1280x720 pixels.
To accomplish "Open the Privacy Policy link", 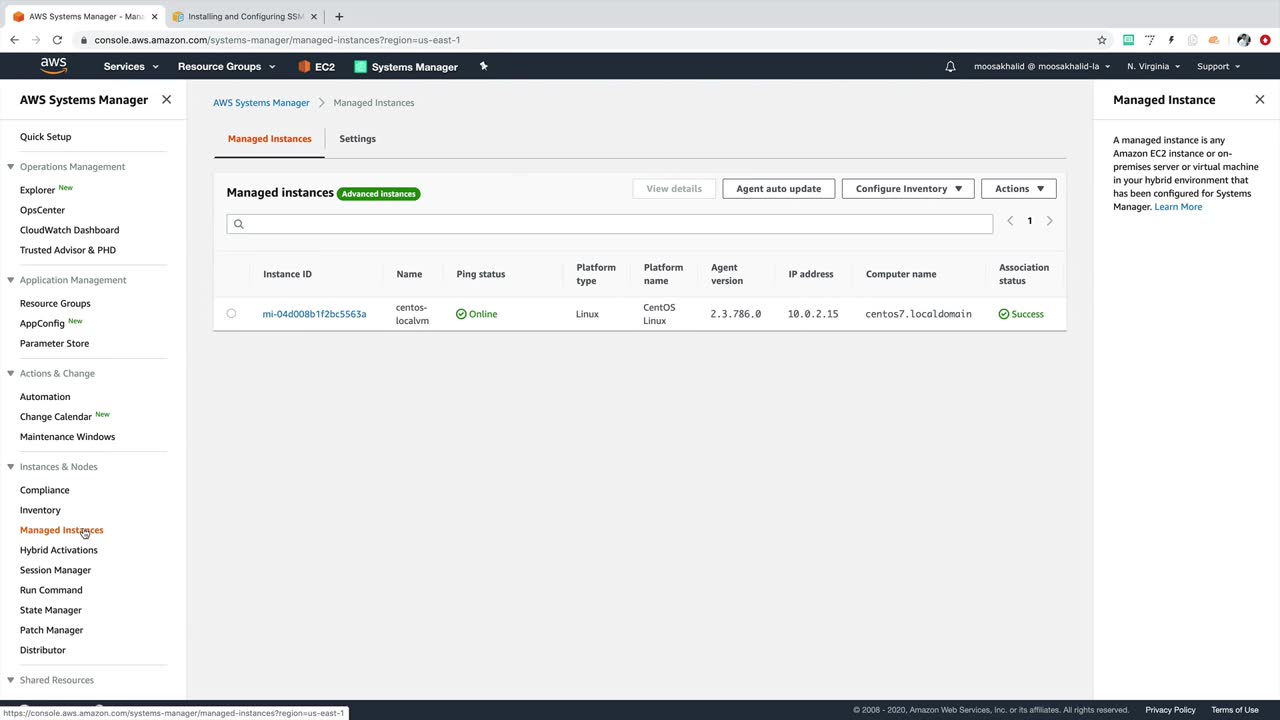I will click(x=1170, y=710).
